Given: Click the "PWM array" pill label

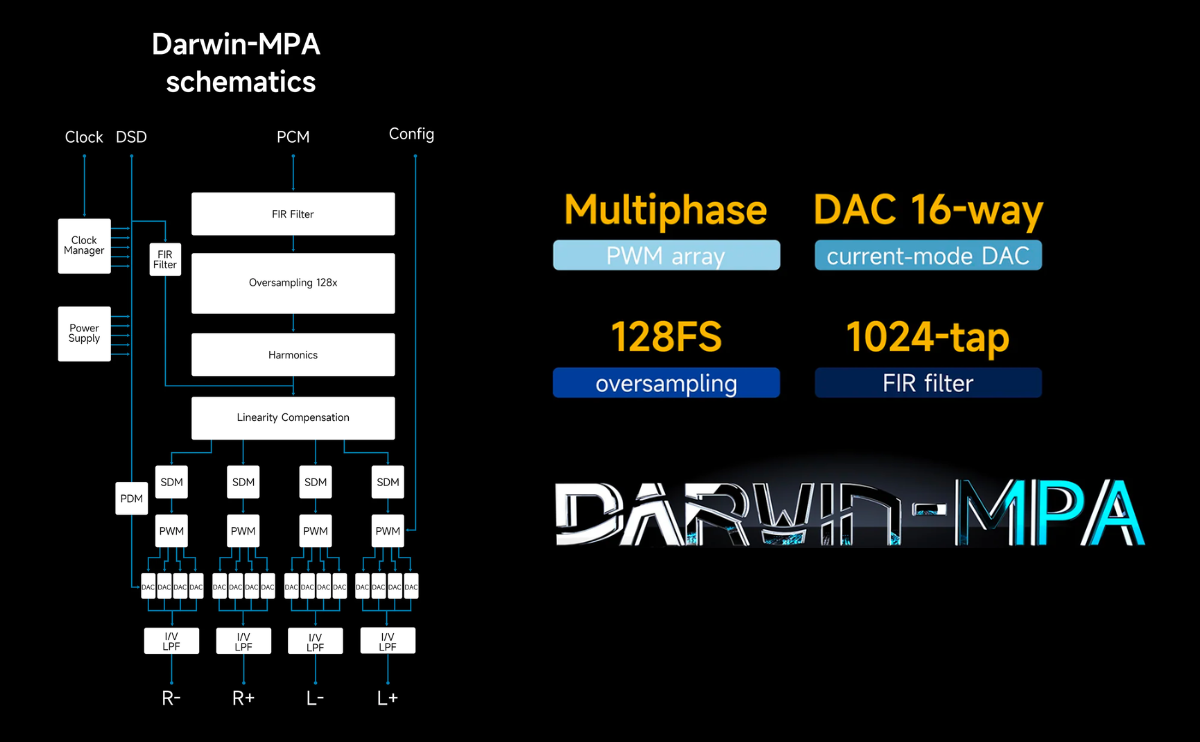Looking at the screenshot, I should (666, 256).
